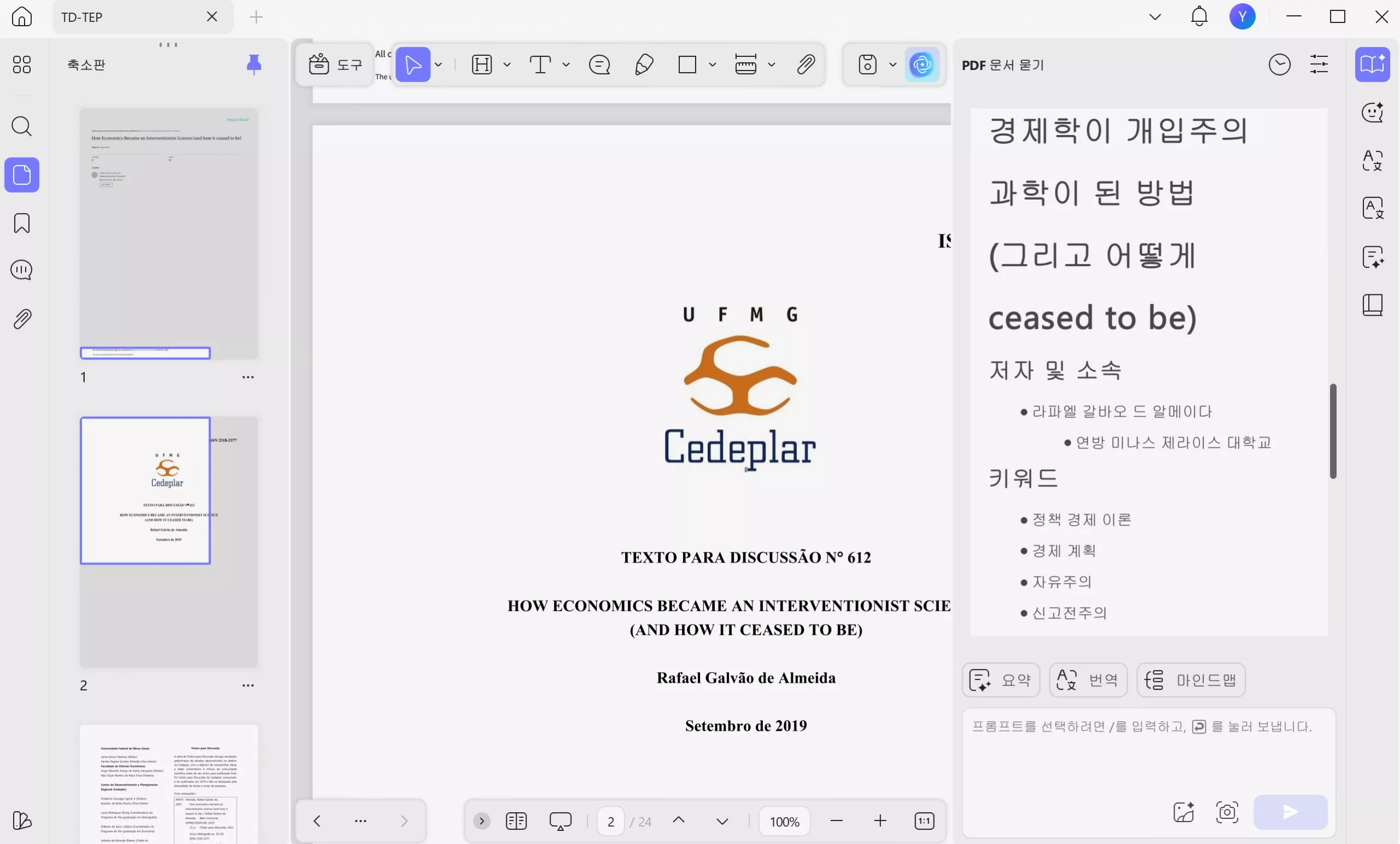Collapse the bottom toolbar arrow
1400x844 pixels.
(x=481, y=820)
